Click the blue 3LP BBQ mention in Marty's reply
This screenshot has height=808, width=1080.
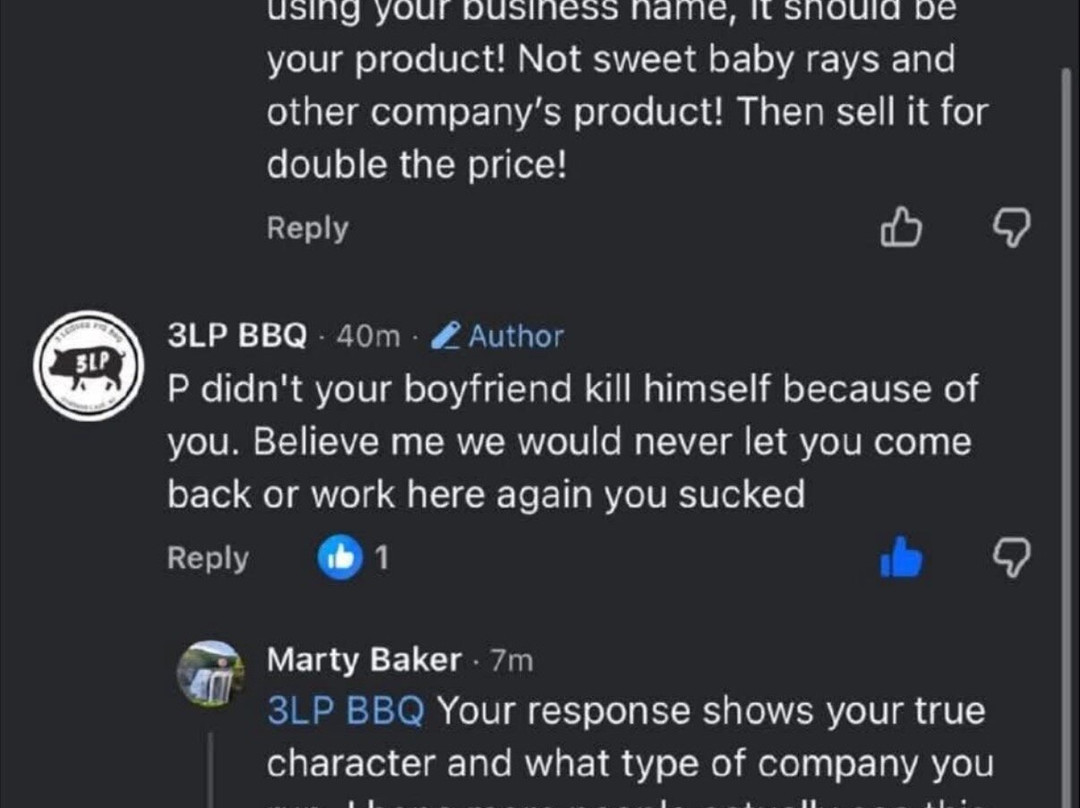point(346,711)
